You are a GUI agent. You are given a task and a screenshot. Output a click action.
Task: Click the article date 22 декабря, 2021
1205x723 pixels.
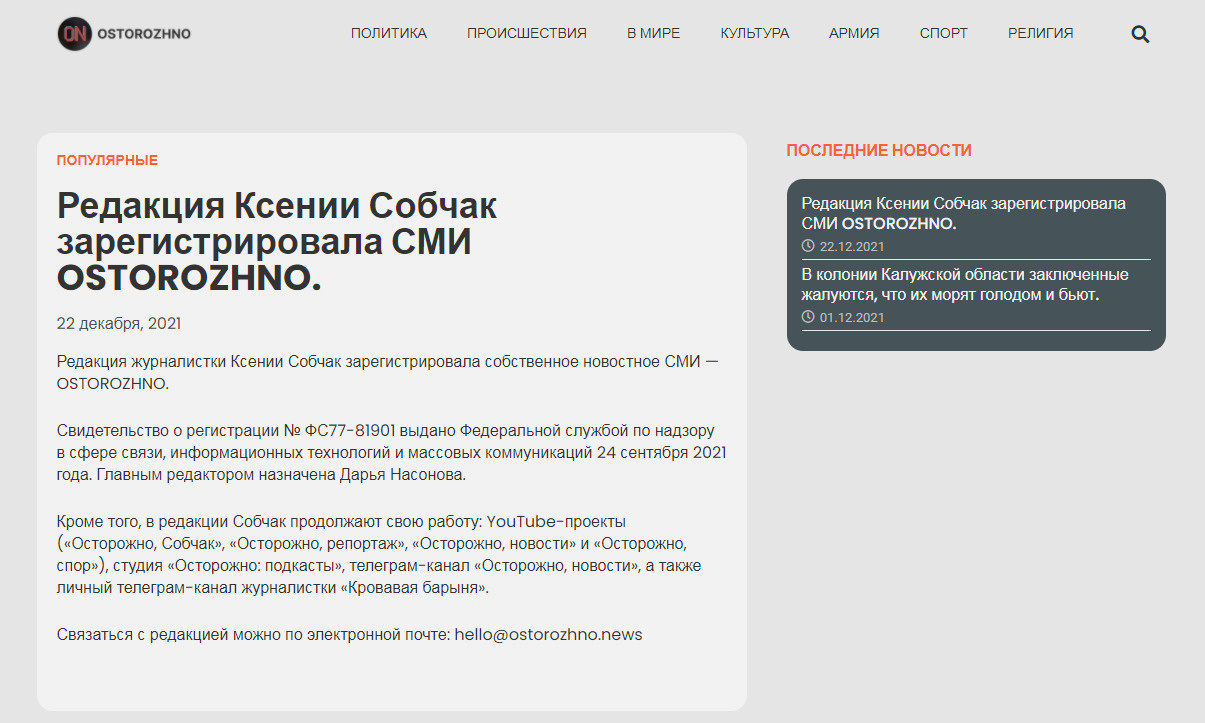pyautogui.click(x=119, y=324)
